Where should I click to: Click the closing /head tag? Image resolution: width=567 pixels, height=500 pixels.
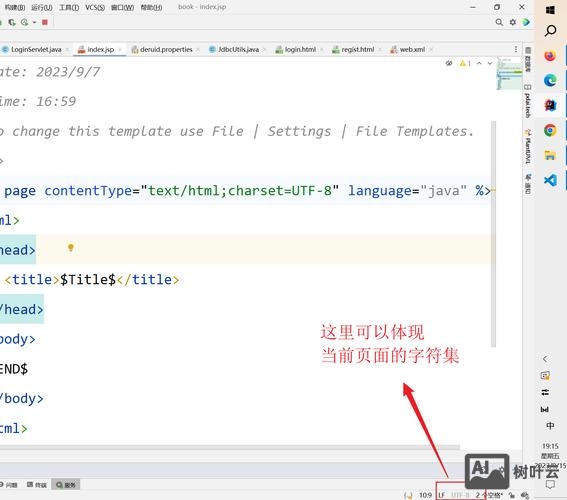coord(21,309)
